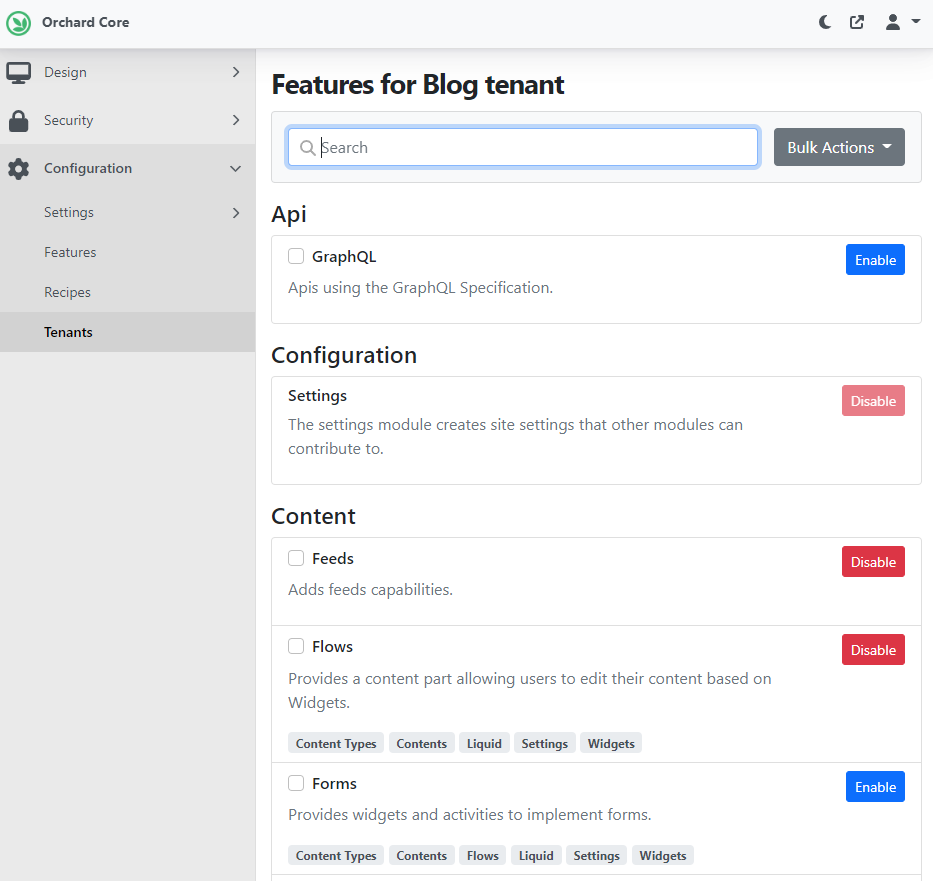Click the Orchard Core brand link

click(x=85, y=23)
